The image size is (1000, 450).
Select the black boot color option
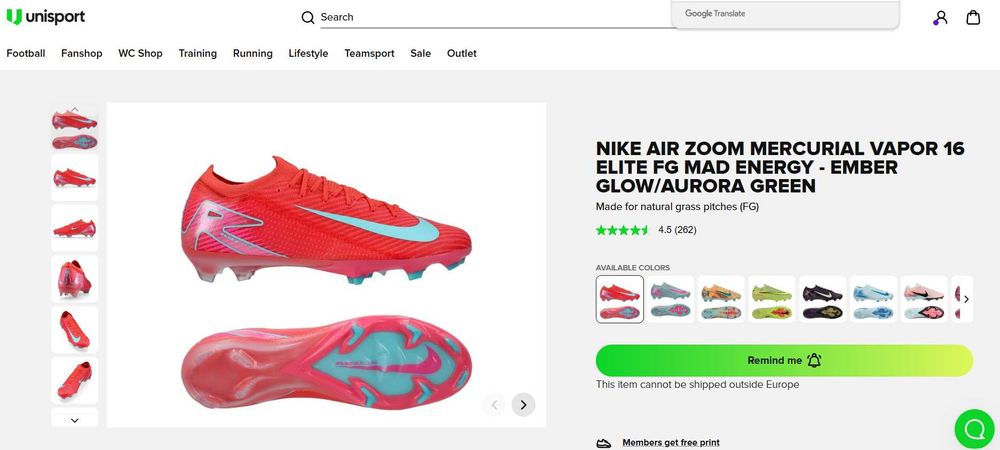tap(823, 299)
